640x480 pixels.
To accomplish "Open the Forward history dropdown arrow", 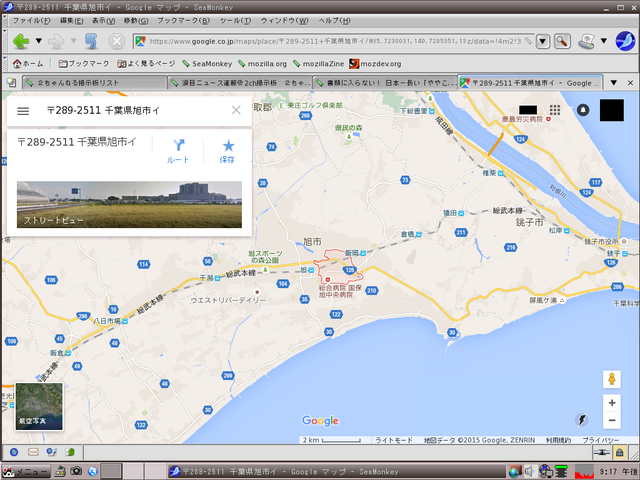I will coord(74,41).
